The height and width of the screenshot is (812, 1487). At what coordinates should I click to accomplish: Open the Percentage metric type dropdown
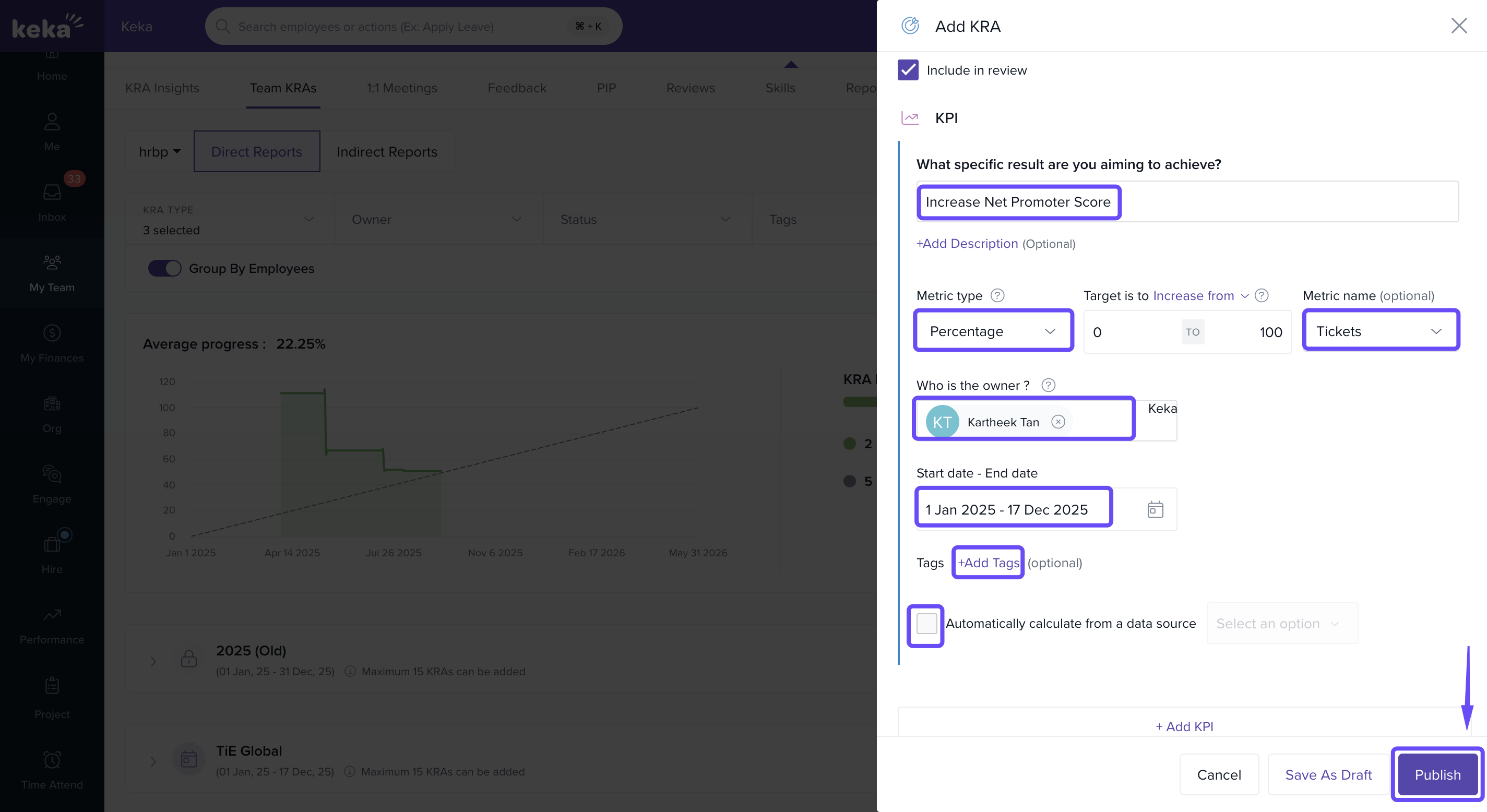[993, 331]
